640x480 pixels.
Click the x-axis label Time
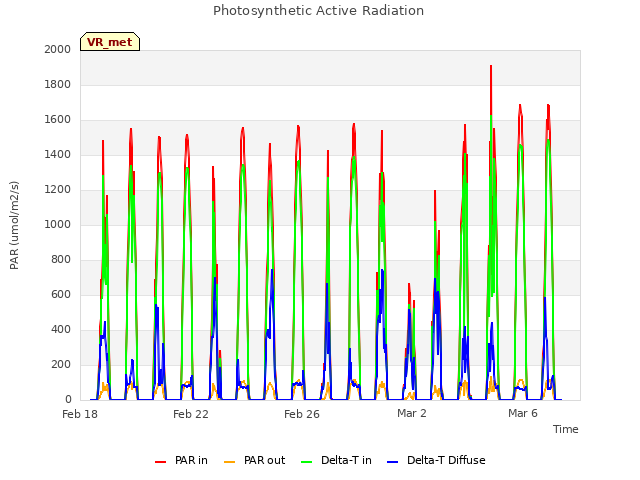coord(566,429)
